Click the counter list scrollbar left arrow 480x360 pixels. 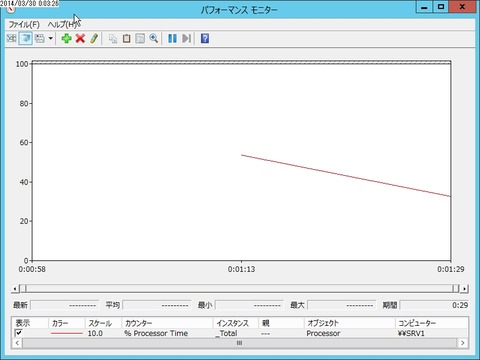(x=17, y=343)
